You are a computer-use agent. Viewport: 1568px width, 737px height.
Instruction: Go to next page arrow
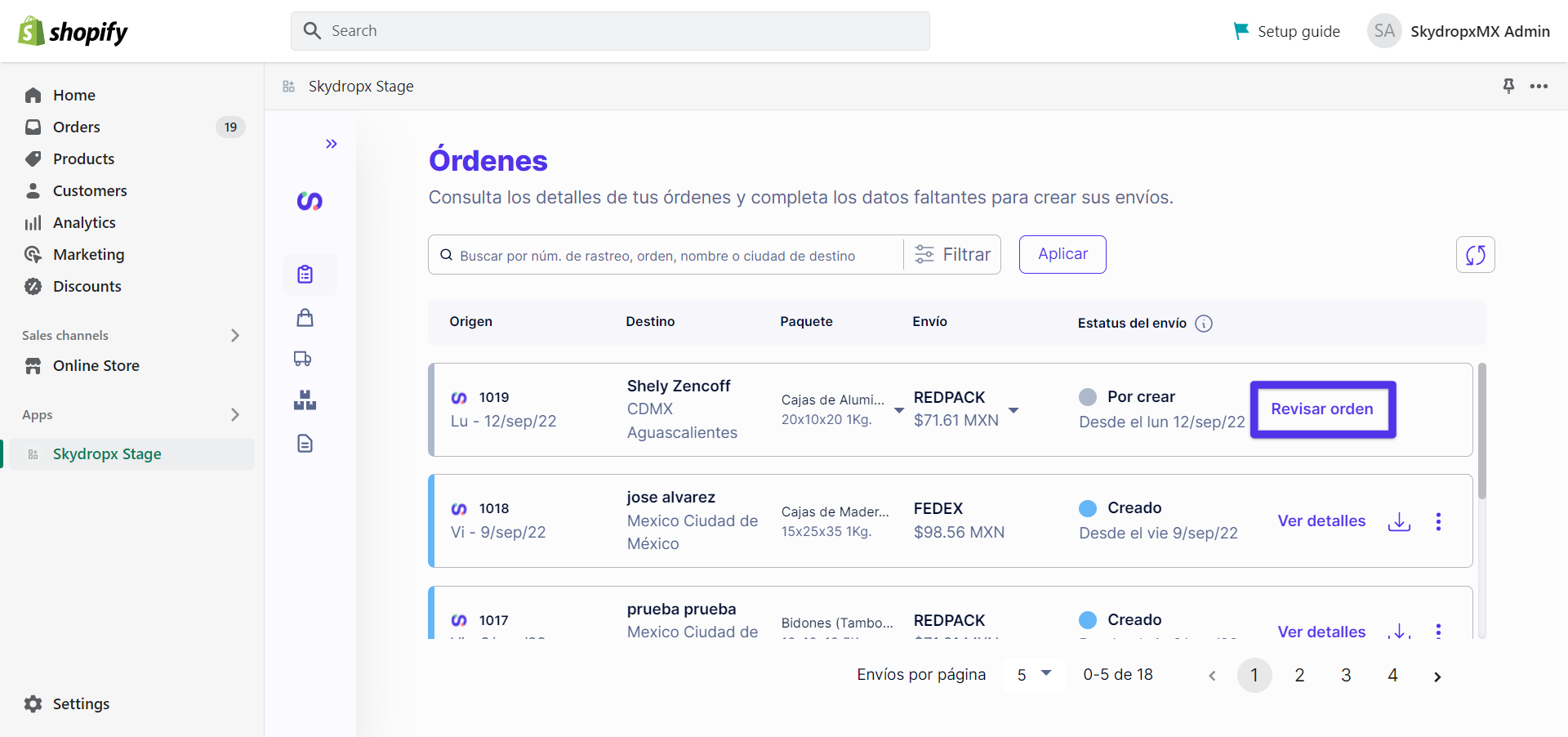pyautogui.click(x=1437, y=677)
